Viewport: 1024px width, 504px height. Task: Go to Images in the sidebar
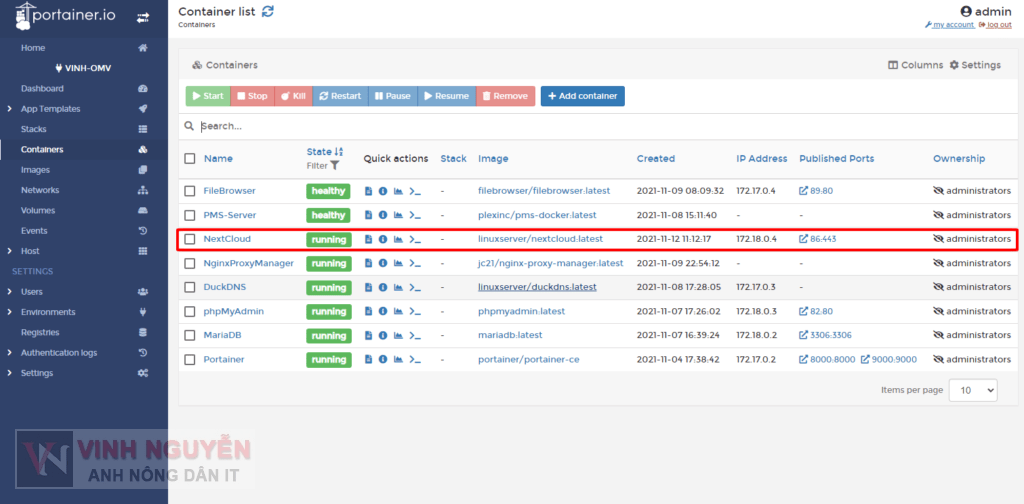(x=35, y=170)
